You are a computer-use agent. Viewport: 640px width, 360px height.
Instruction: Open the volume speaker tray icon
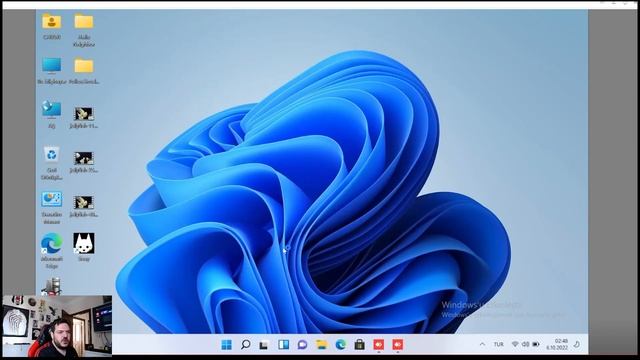point(525,344)
